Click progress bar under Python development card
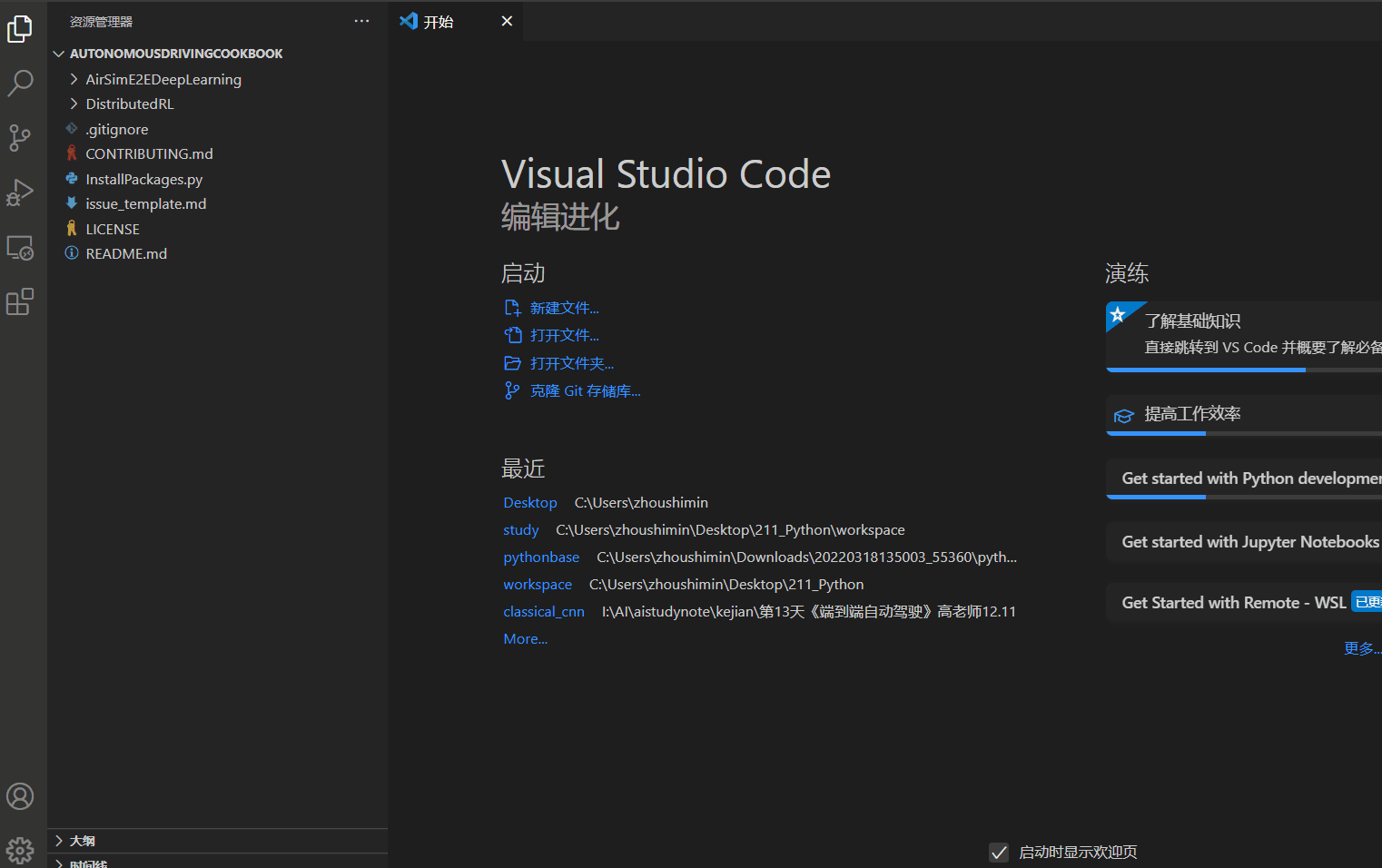This screenshot has width=1382, height=868. click(1244, 498)
